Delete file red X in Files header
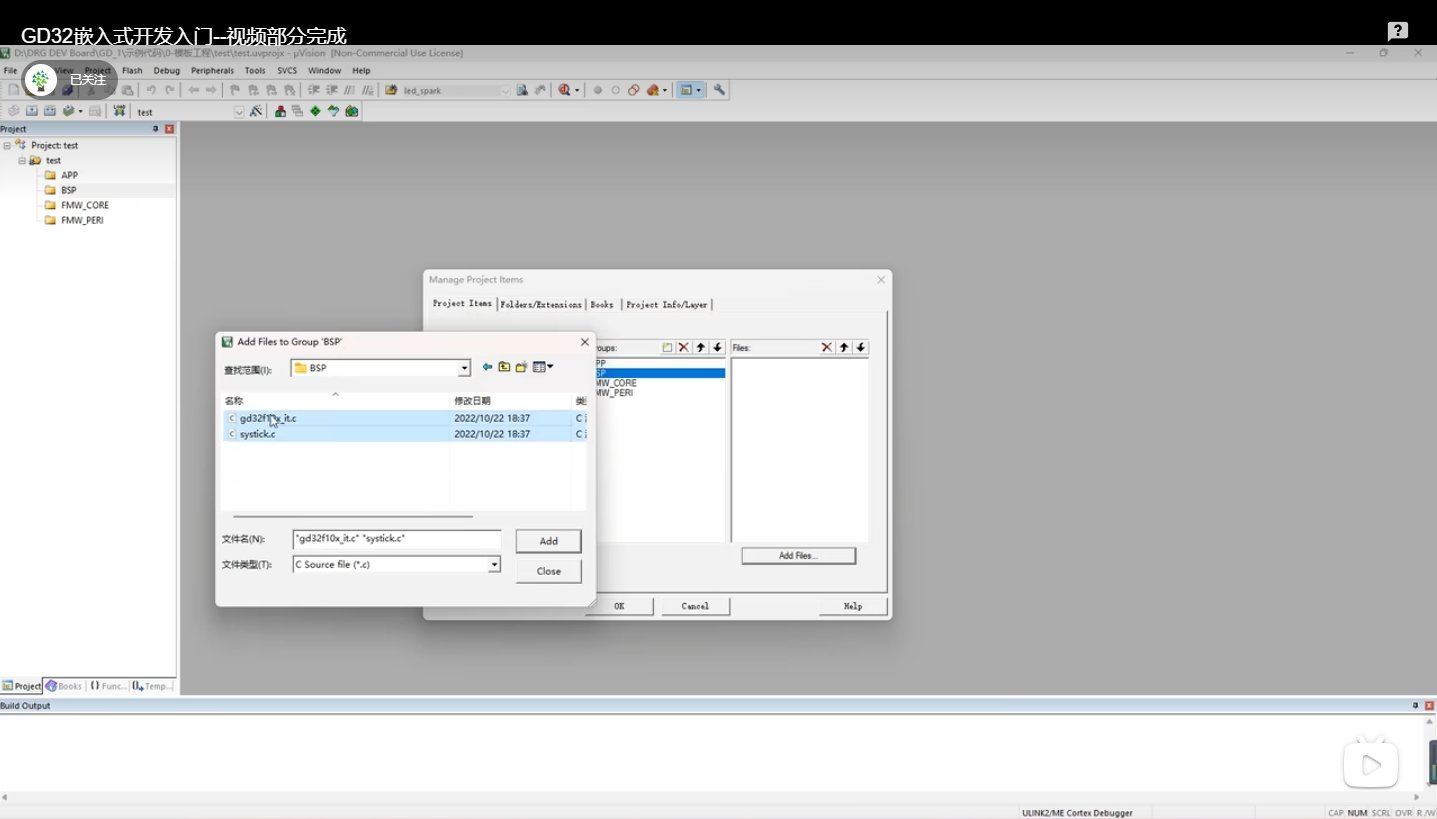 (827, 347)
